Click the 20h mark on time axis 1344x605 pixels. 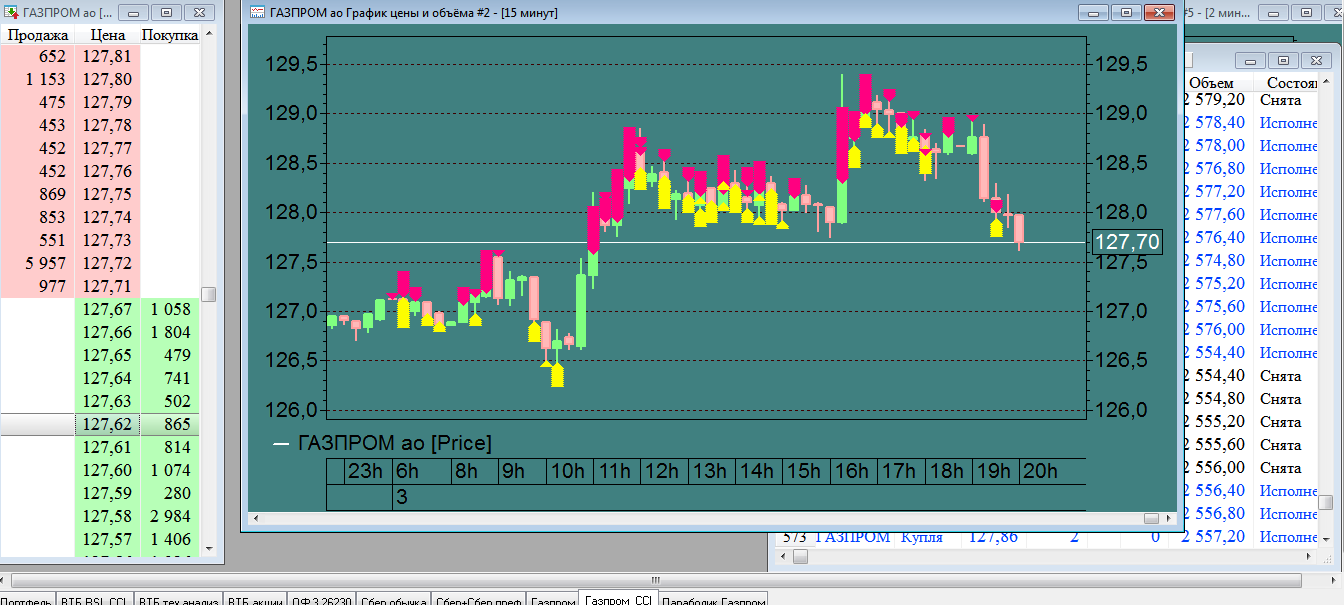[x=1039, y=472]
